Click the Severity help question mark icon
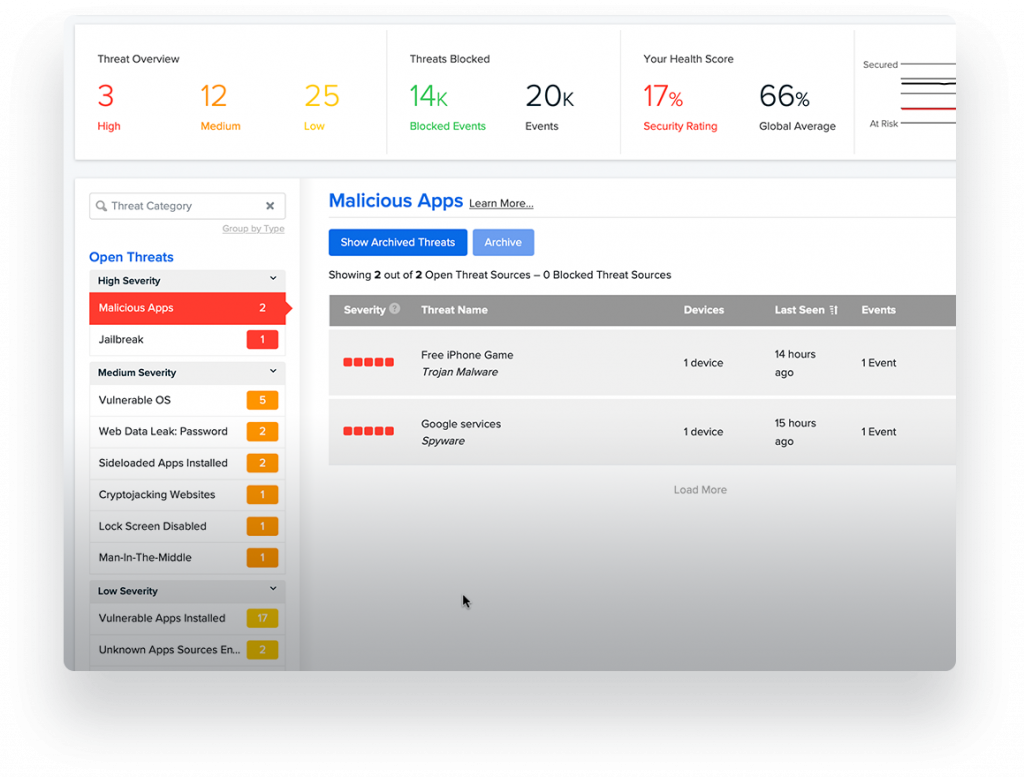 coord(394,309)
